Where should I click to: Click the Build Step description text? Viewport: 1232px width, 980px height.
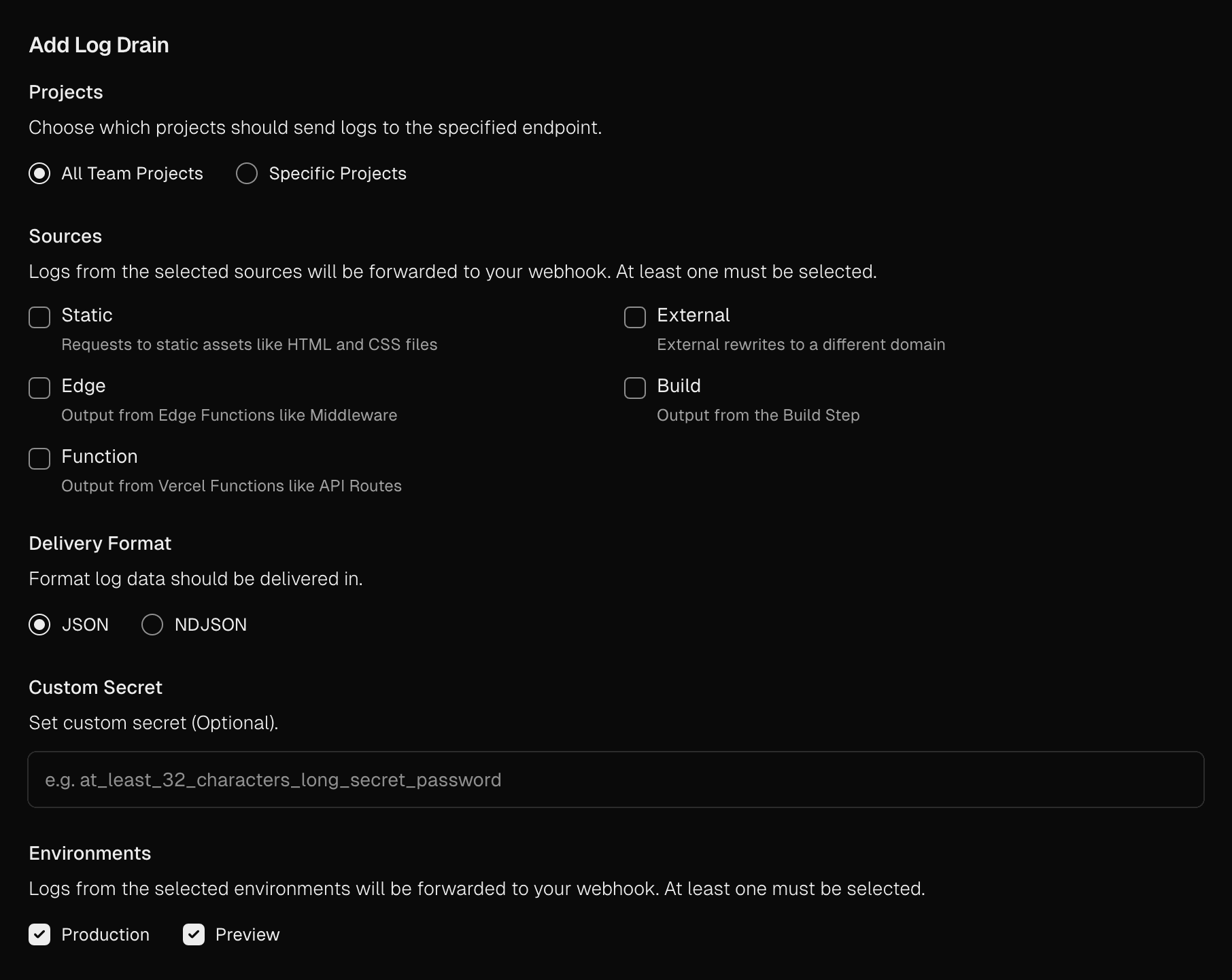click(758, 415)
